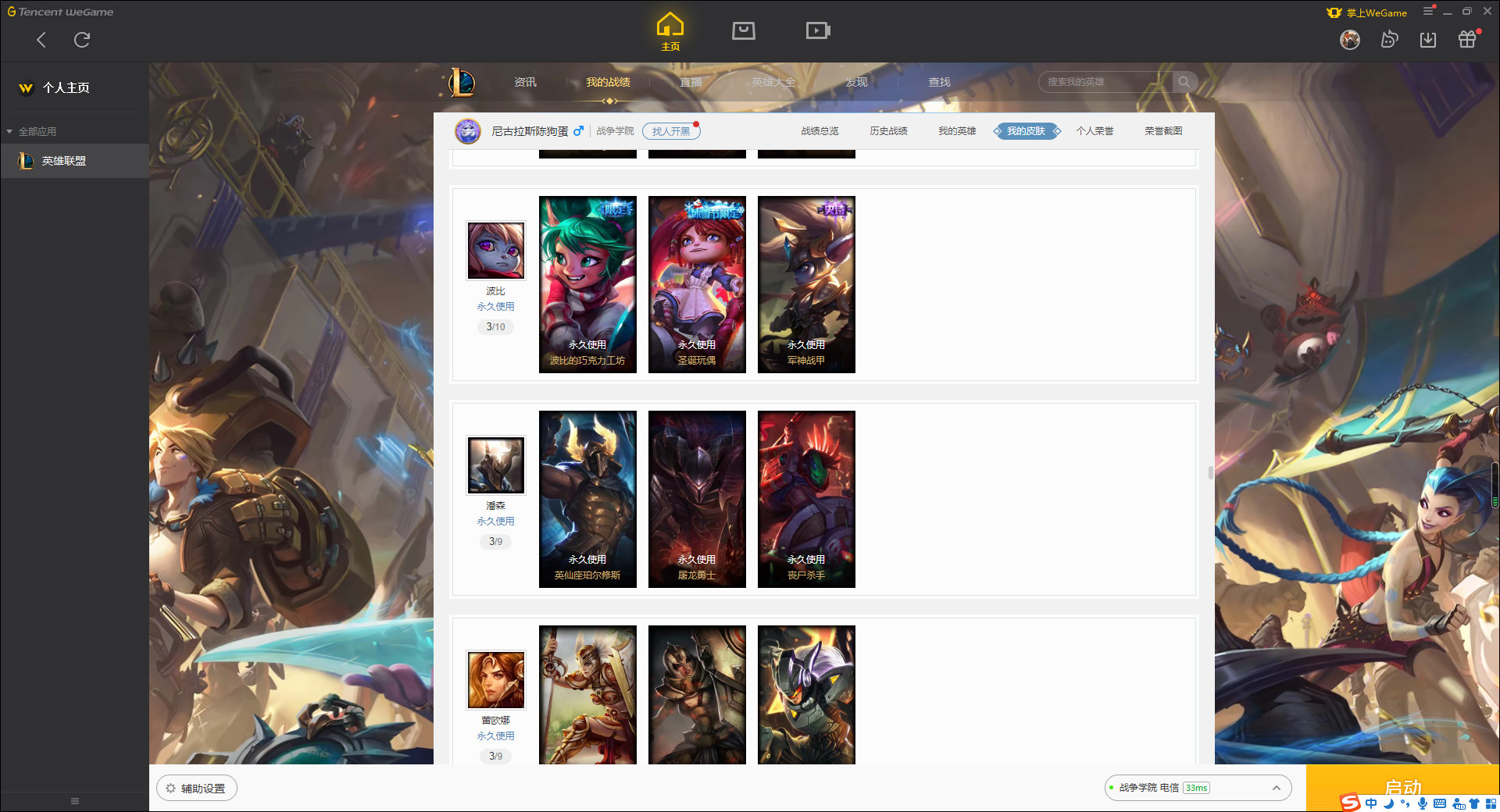Toggle the 中 Chinese input mode
The width and height of the screenshot is (1500, 812).
coord(1371,803)
